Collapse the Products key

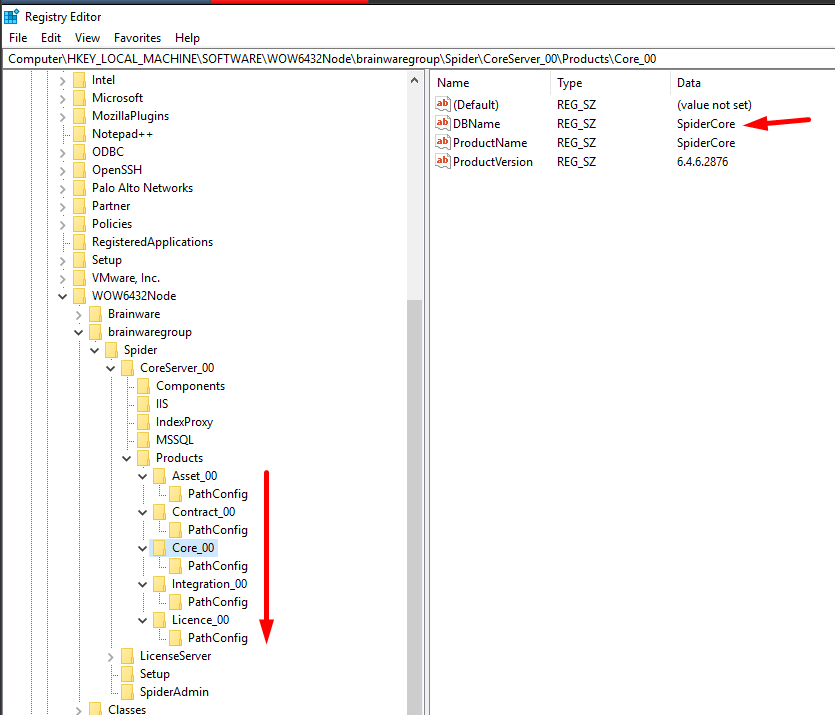click(x=126, y=458)
